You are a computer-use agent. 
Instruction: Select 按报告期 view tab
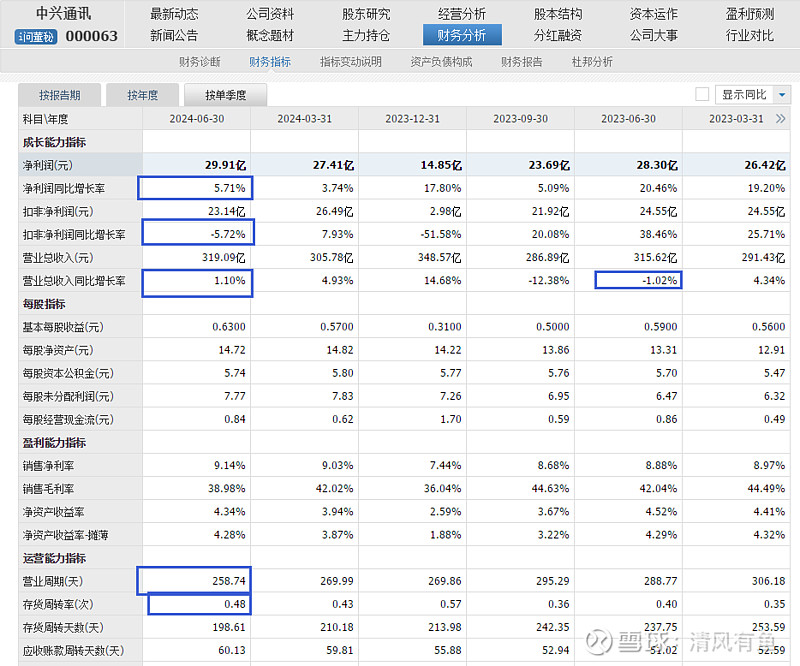(60, 95)
